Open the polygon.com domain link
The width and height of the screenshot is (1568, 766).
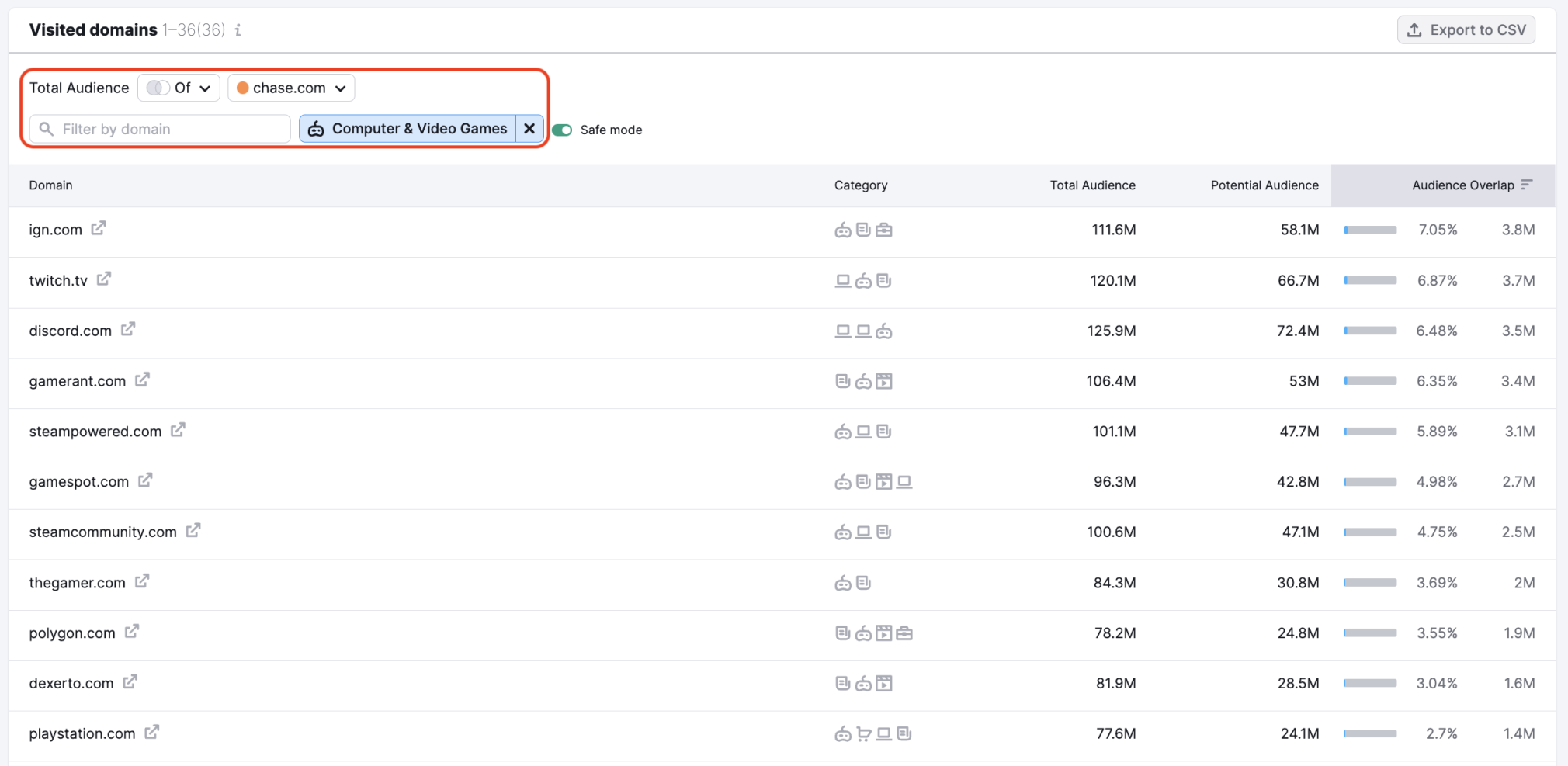coord(71,633)
